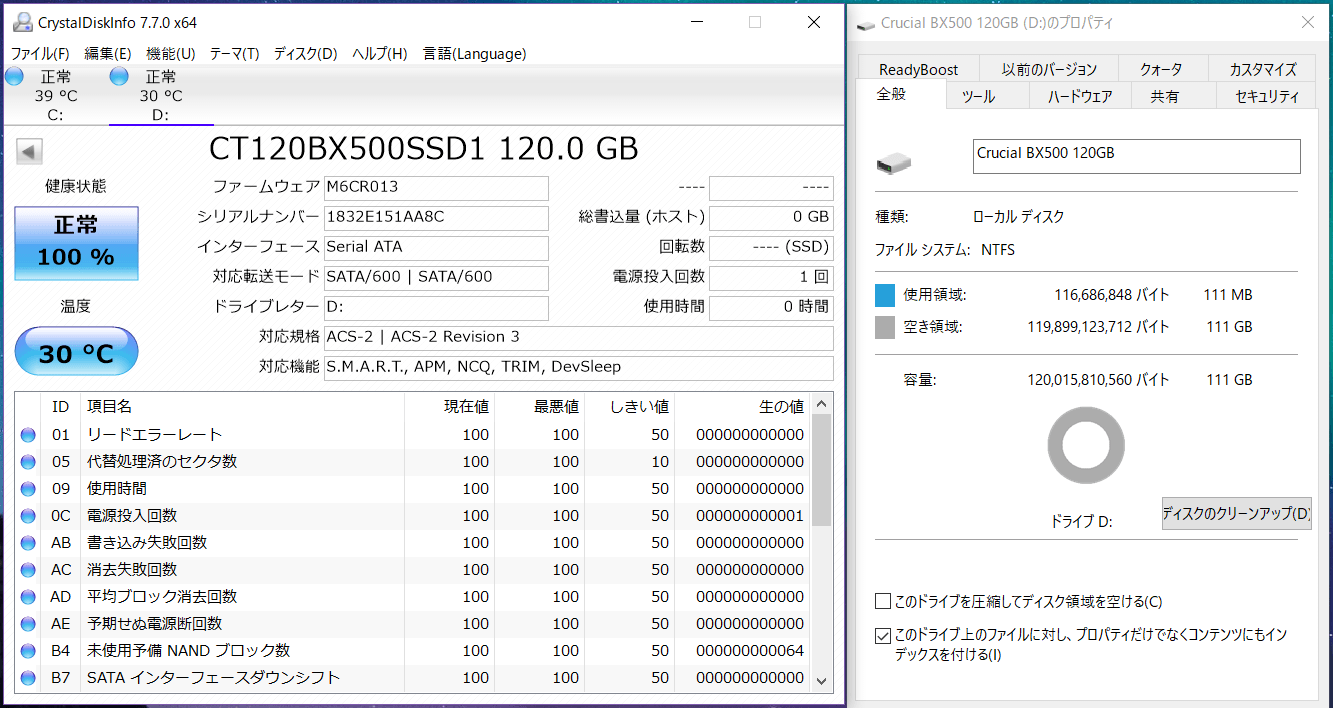Open the ディスク(D) menu
This screenshot has width=1333, height=708.
pyautogui.click(x=306, y=54)
